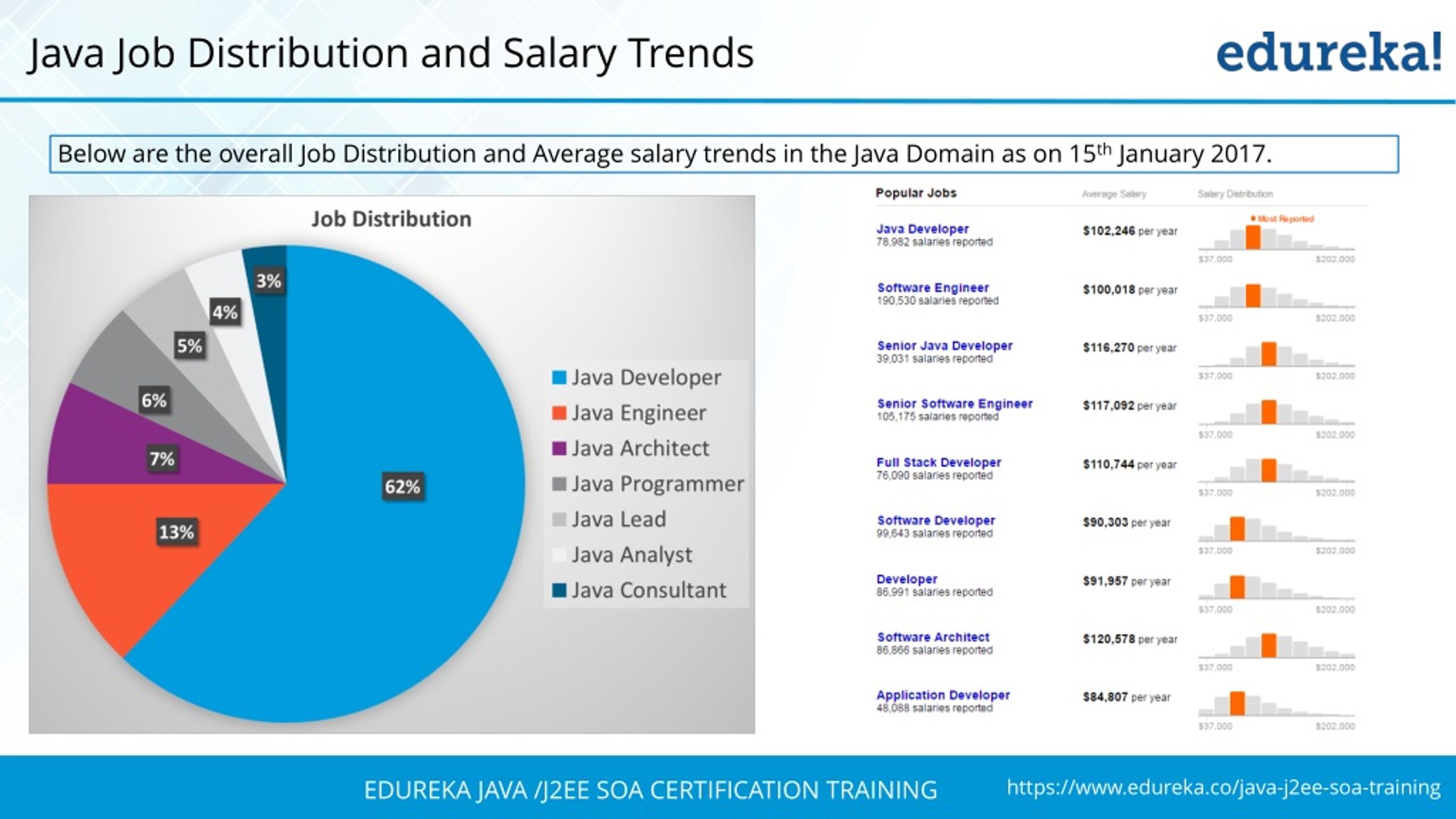Click the Most Reported orange bar for Java Developer
1456x819 pixels.
pos(1253,238)
